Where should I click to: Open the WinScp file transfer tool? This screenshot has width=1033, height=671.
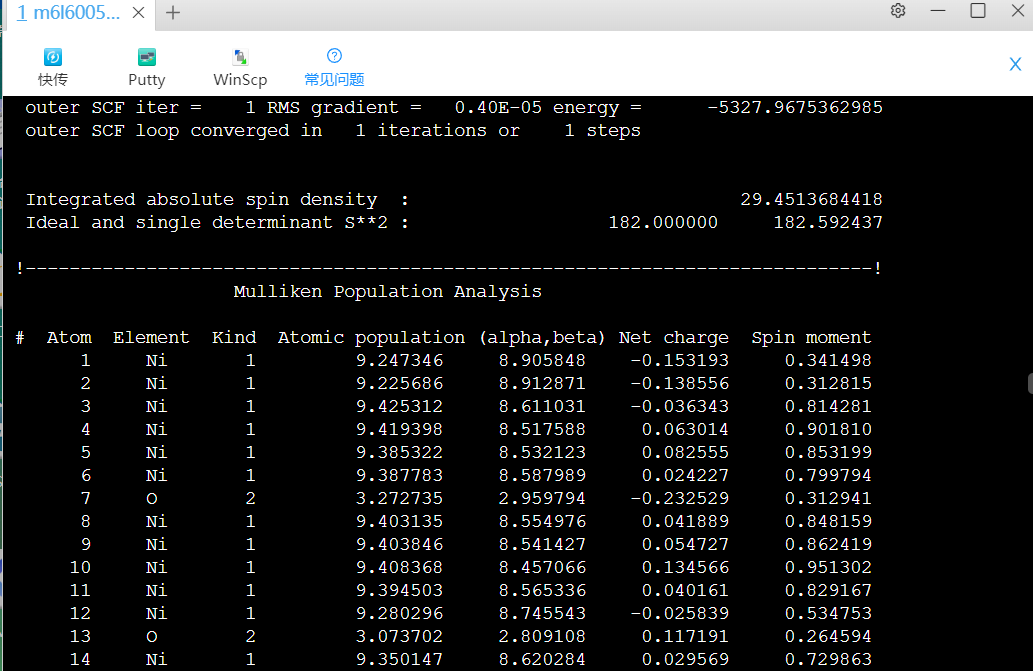click(x=240, y=67)
